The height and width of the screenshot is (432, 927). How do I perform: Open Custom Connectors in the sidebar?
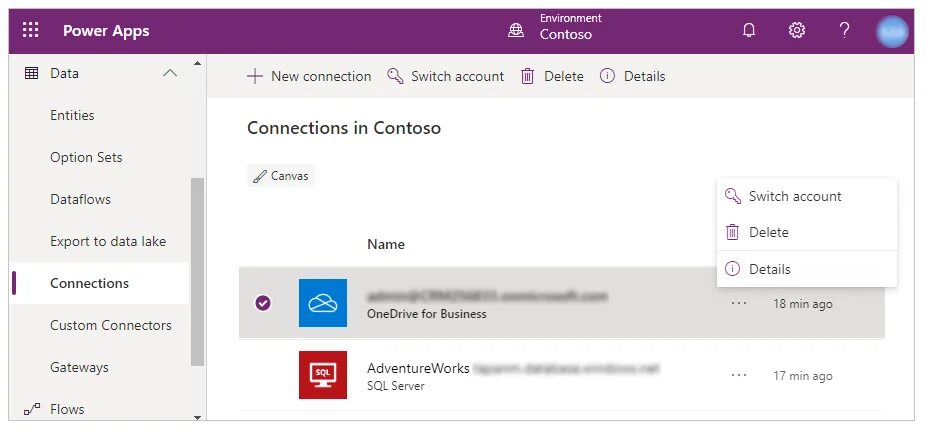click(x=110, y=325)
